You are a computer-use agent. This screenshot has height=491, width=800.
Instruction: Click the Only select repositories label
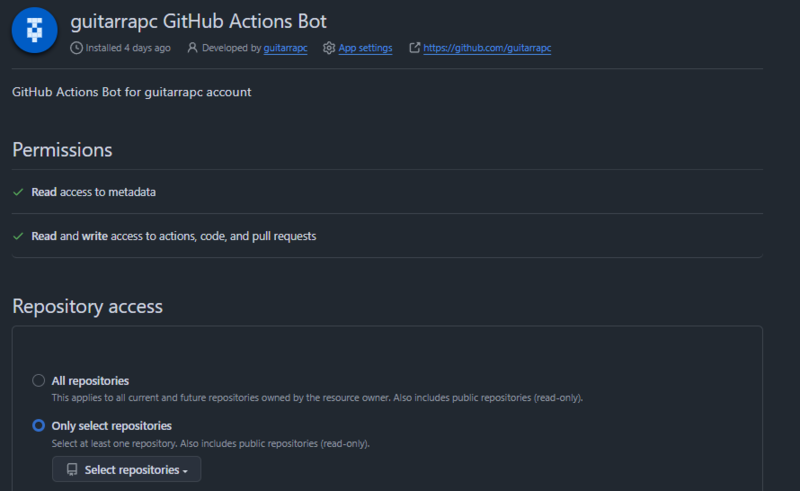(112, 426)
